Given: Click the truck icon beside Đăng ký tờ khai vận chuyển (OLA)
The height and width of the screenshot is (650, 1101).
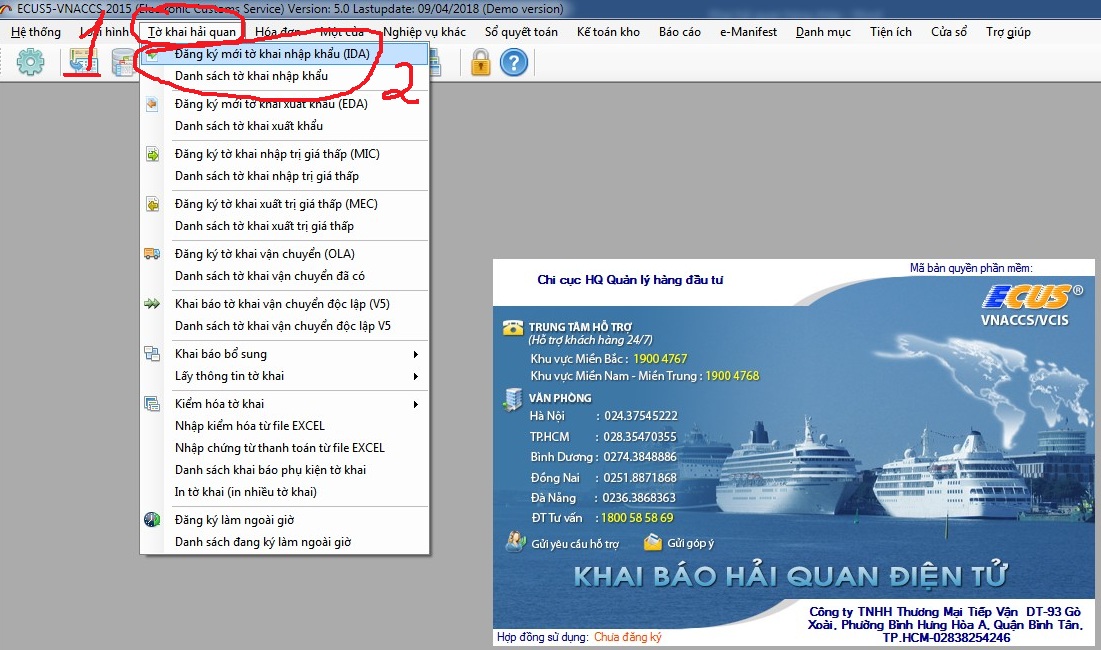Looking at the screenshot, I should click(x=154, y=252).
